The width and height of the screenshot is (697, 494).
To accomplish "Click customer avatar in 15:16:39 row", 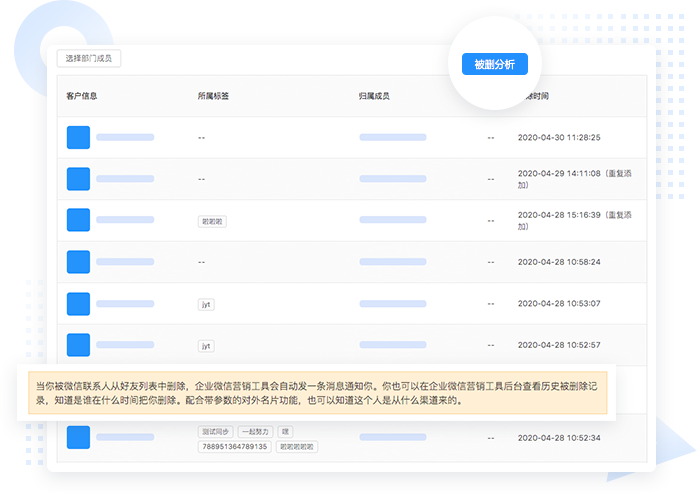I will (x=78, y=220).
